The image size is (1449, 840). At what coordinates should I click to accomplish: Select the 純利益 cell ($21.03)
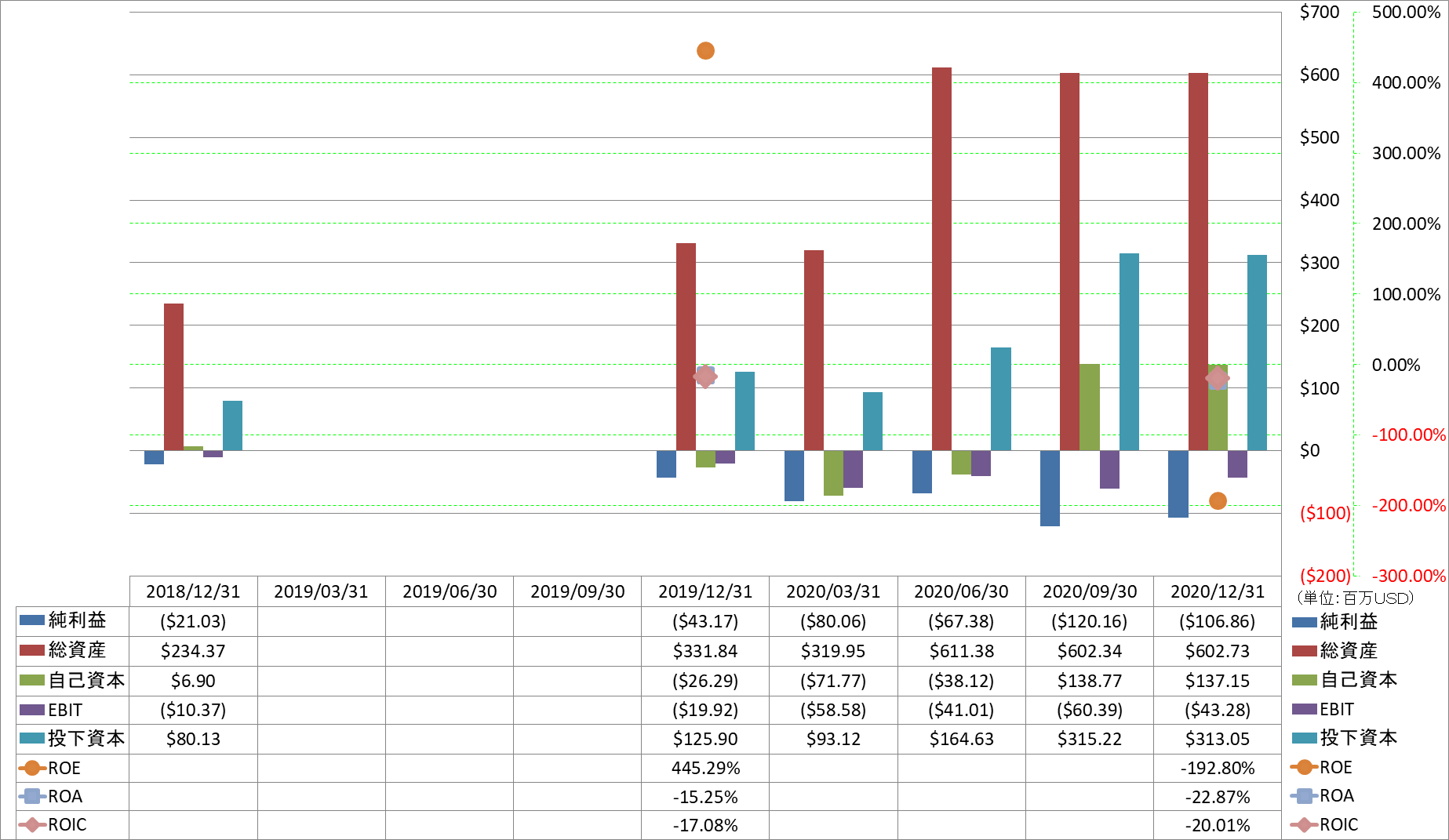coord(193,621)
